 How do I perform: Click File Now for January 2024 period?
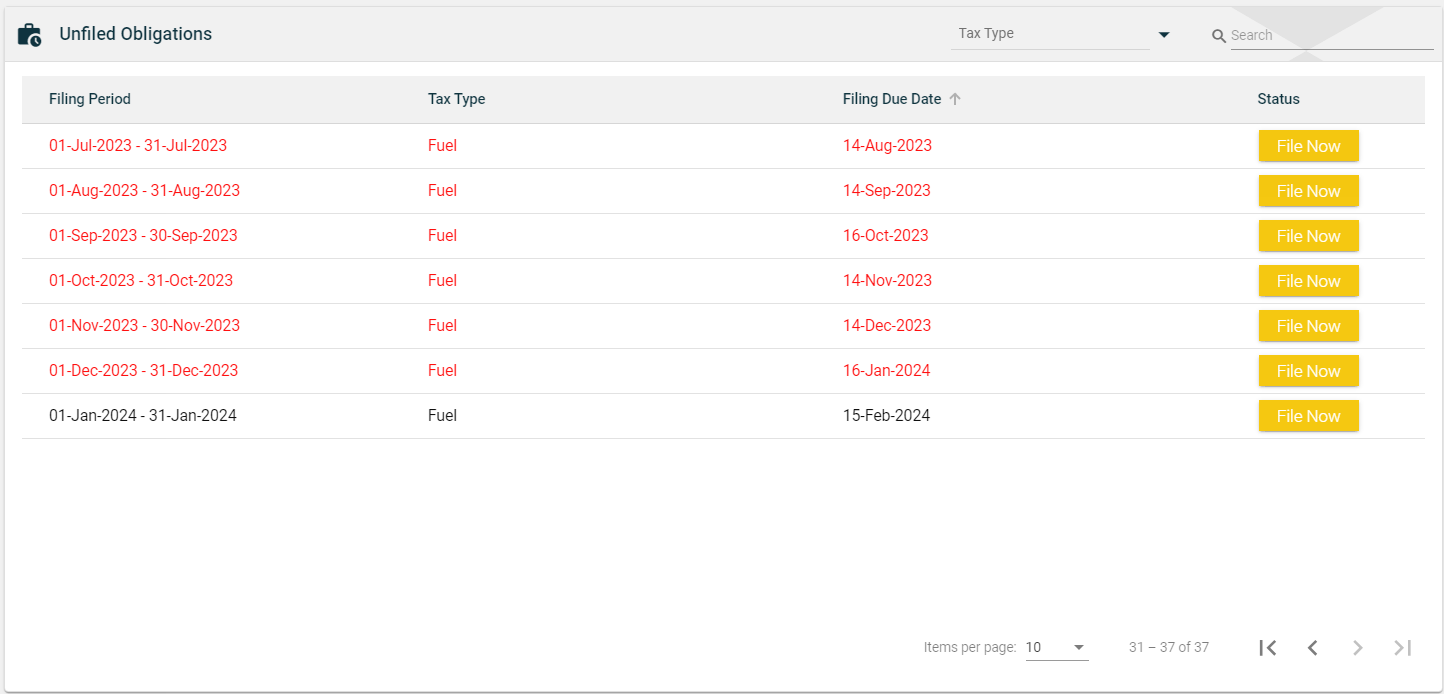coord(1308,416)
